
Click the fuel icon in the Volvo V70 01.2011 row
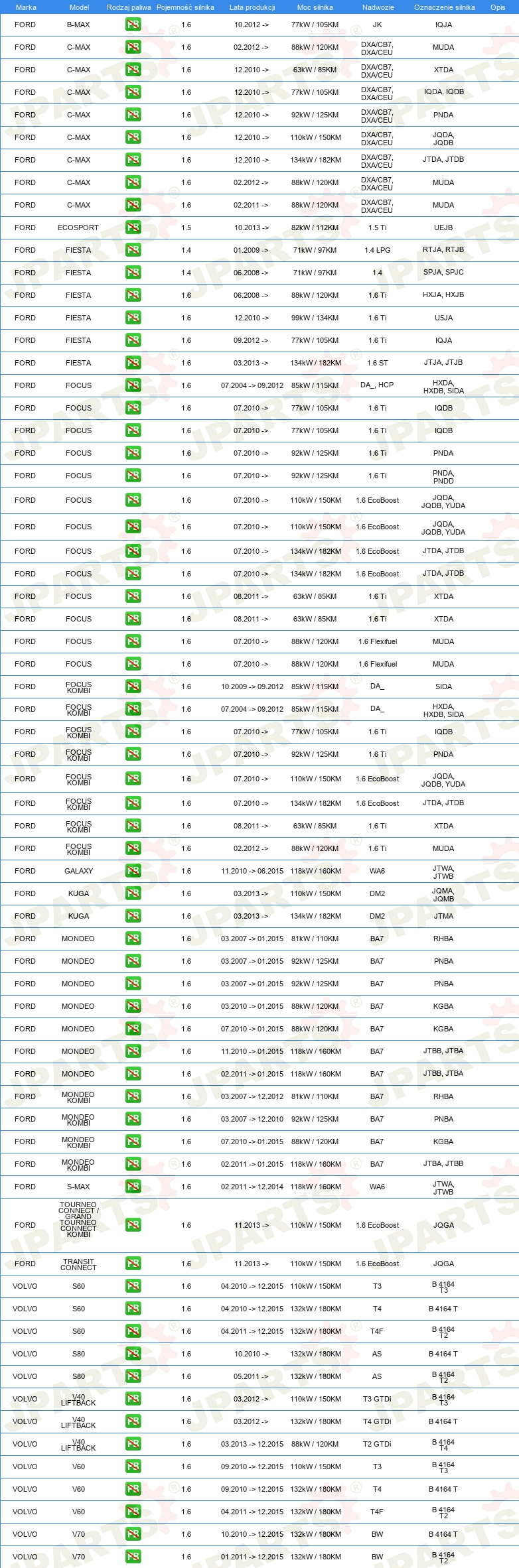click(133, 1557)
